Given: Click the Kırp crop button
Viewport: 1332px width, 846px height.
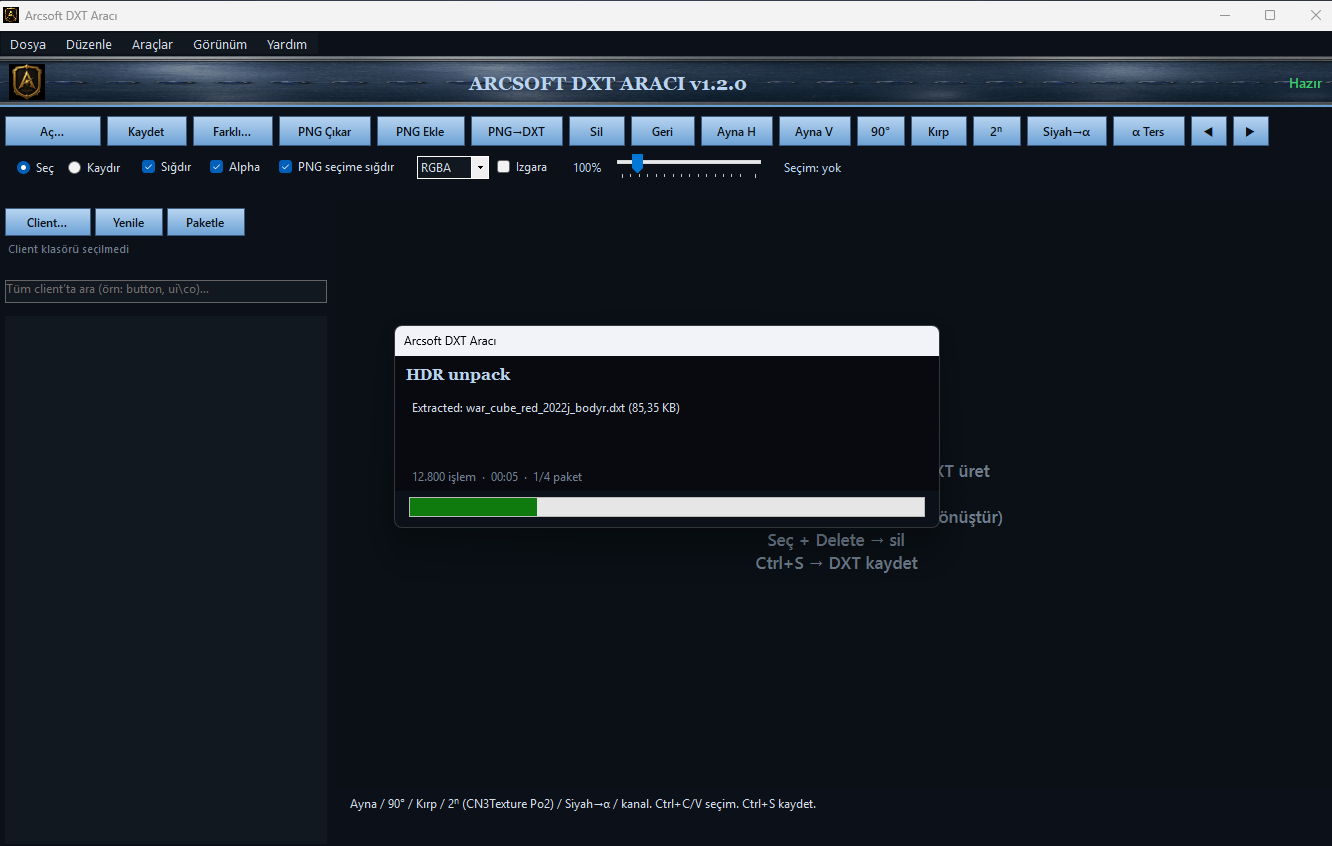Looking at the screenshot, I should (938, 131).
